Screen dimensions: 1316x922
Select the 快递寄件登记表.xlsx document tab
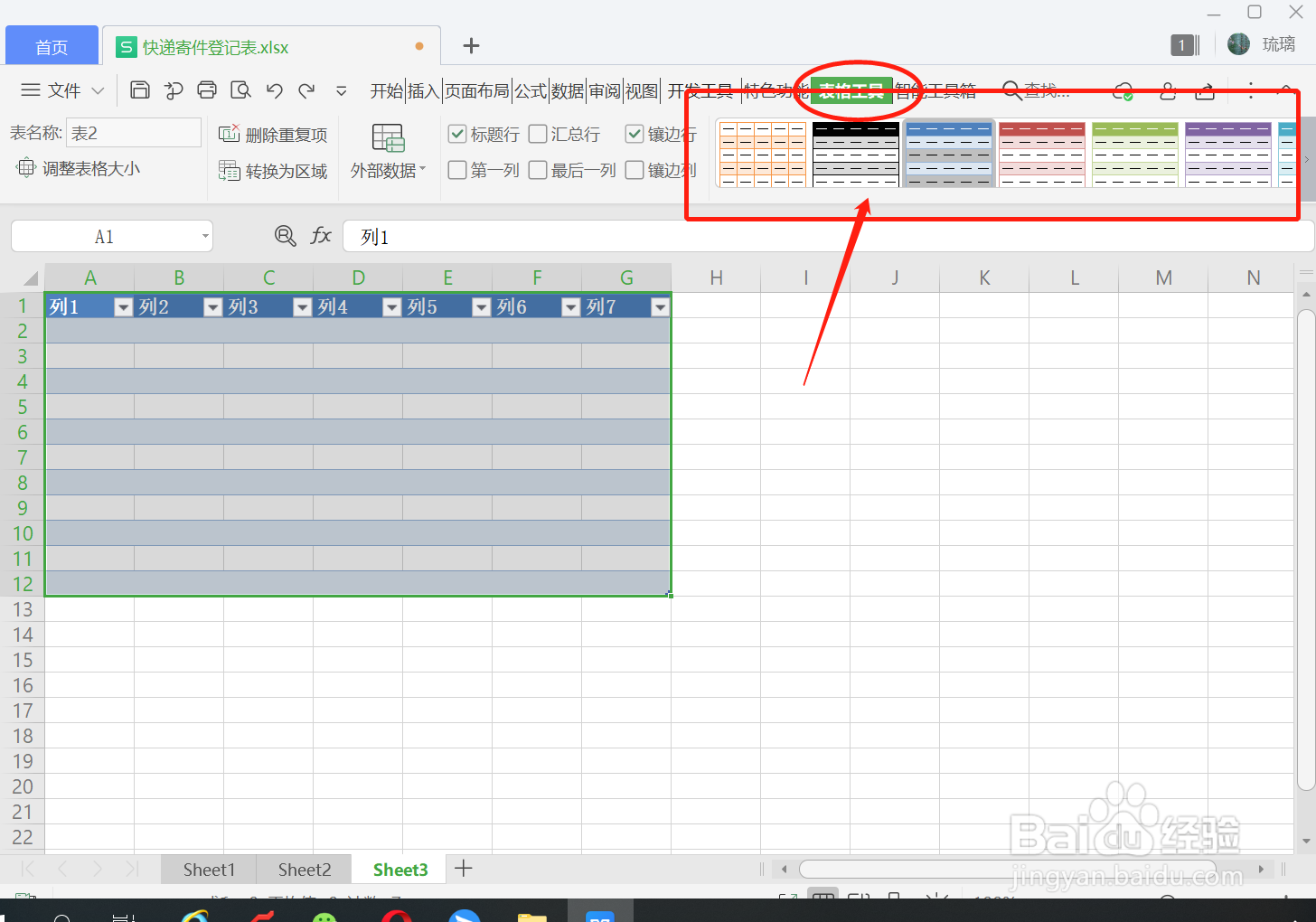coord(271,46)
